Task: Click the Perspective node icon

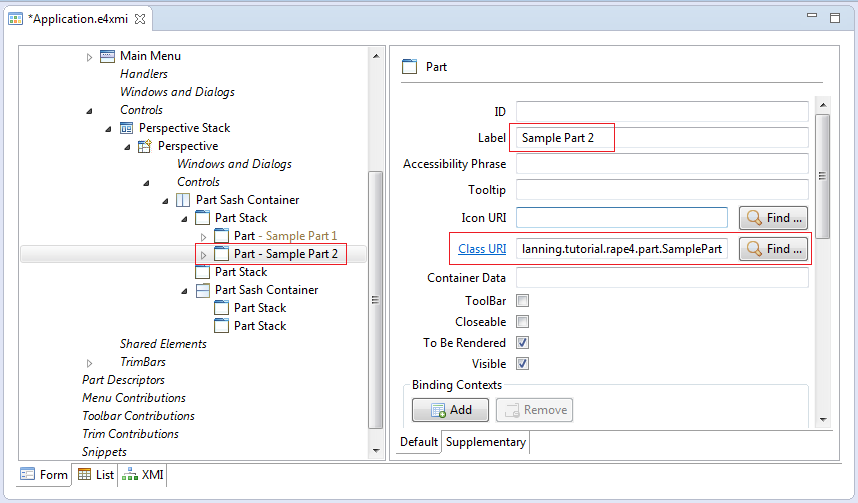Action: click(x=145, y=146)
